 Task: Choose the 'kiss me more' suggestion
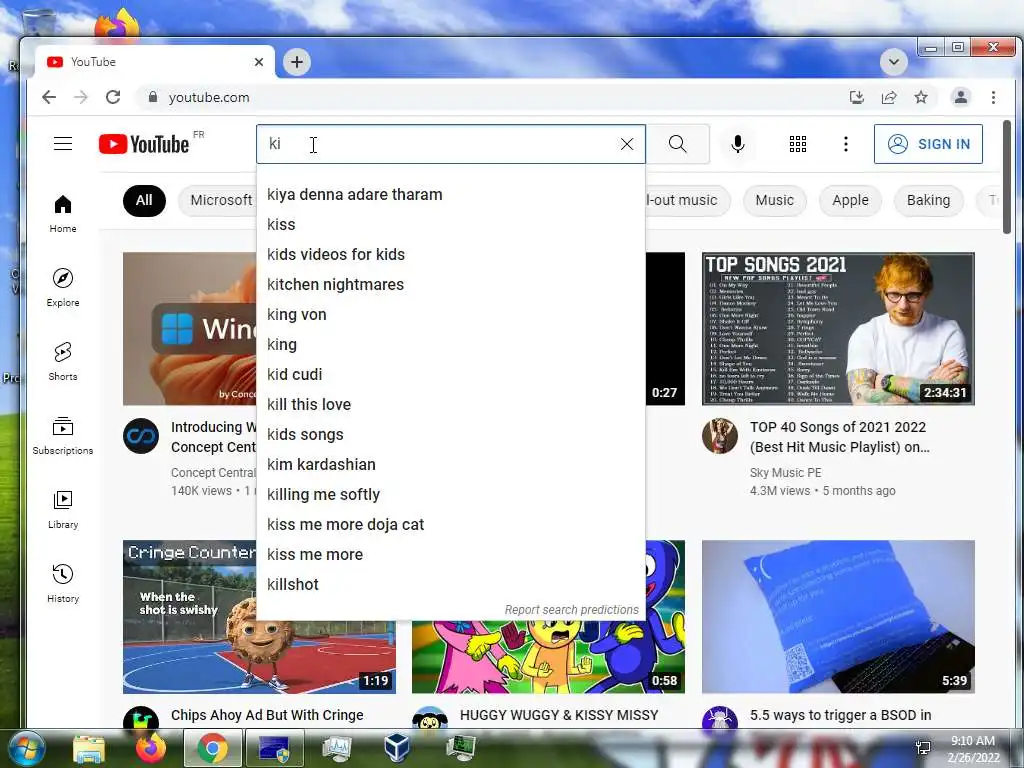tap(451, 555)
